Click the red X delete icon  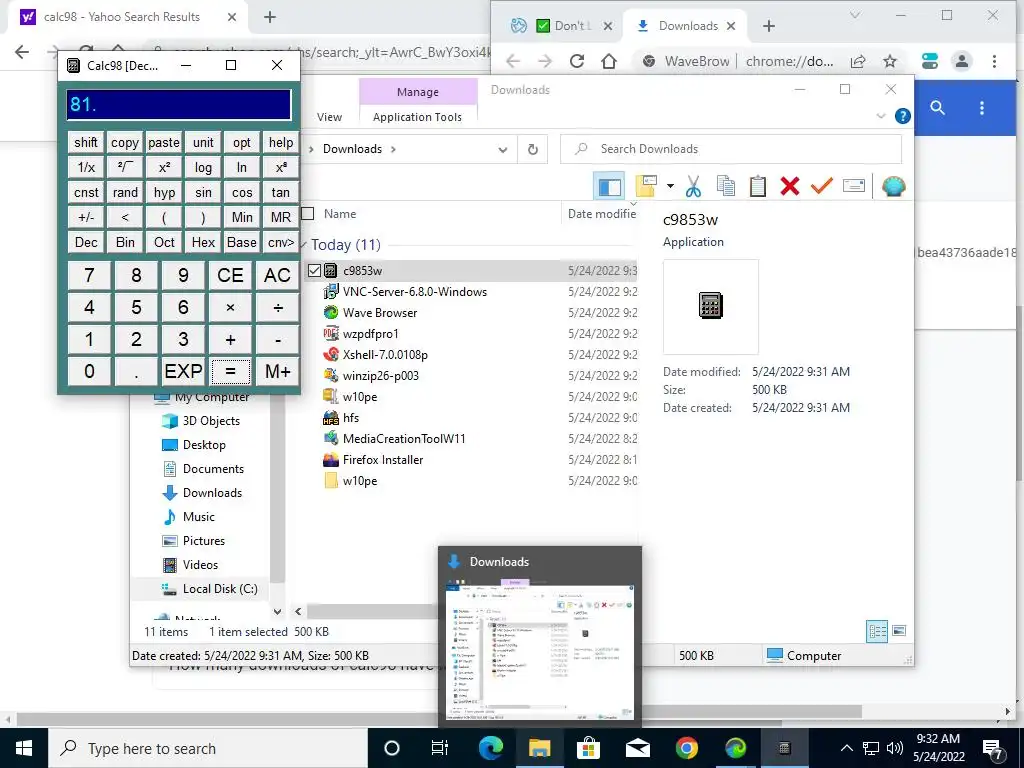click(790, 187)
